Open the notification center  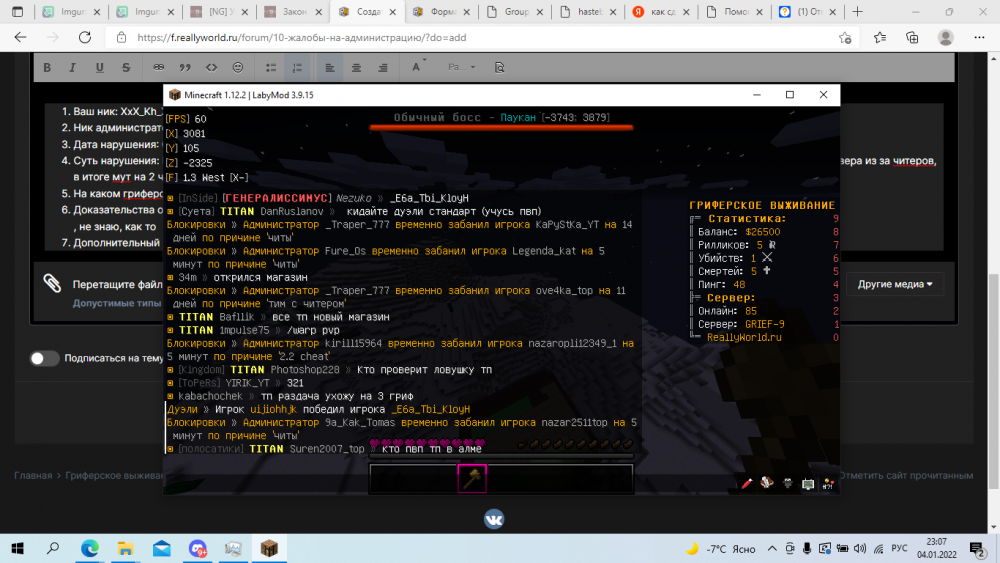(x=977, y=548)
